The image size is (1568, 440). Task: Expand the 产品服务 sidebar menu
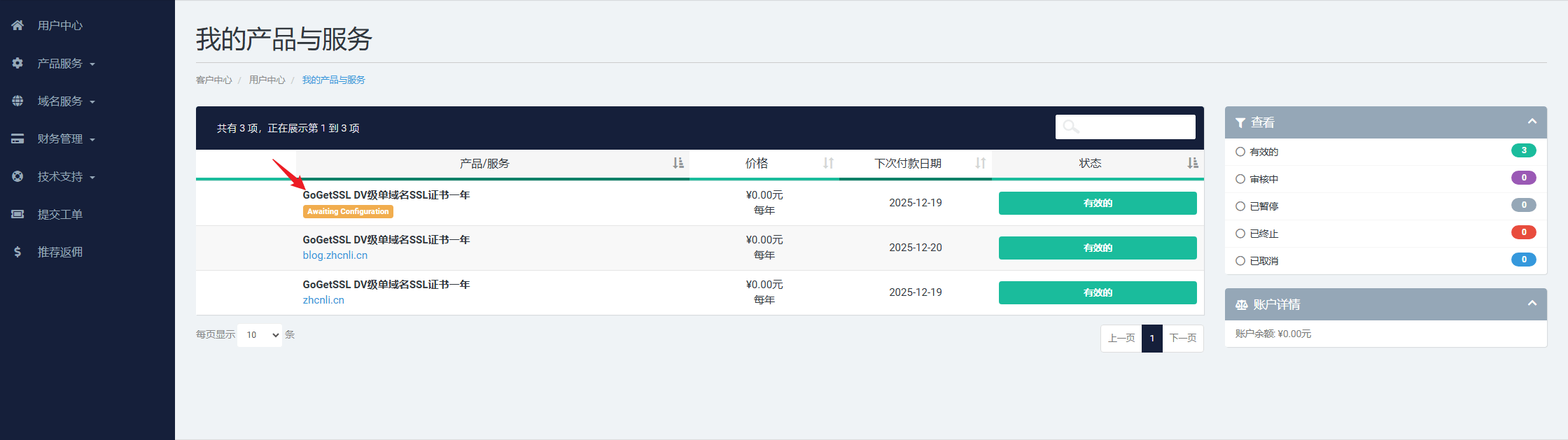(66, 64)
